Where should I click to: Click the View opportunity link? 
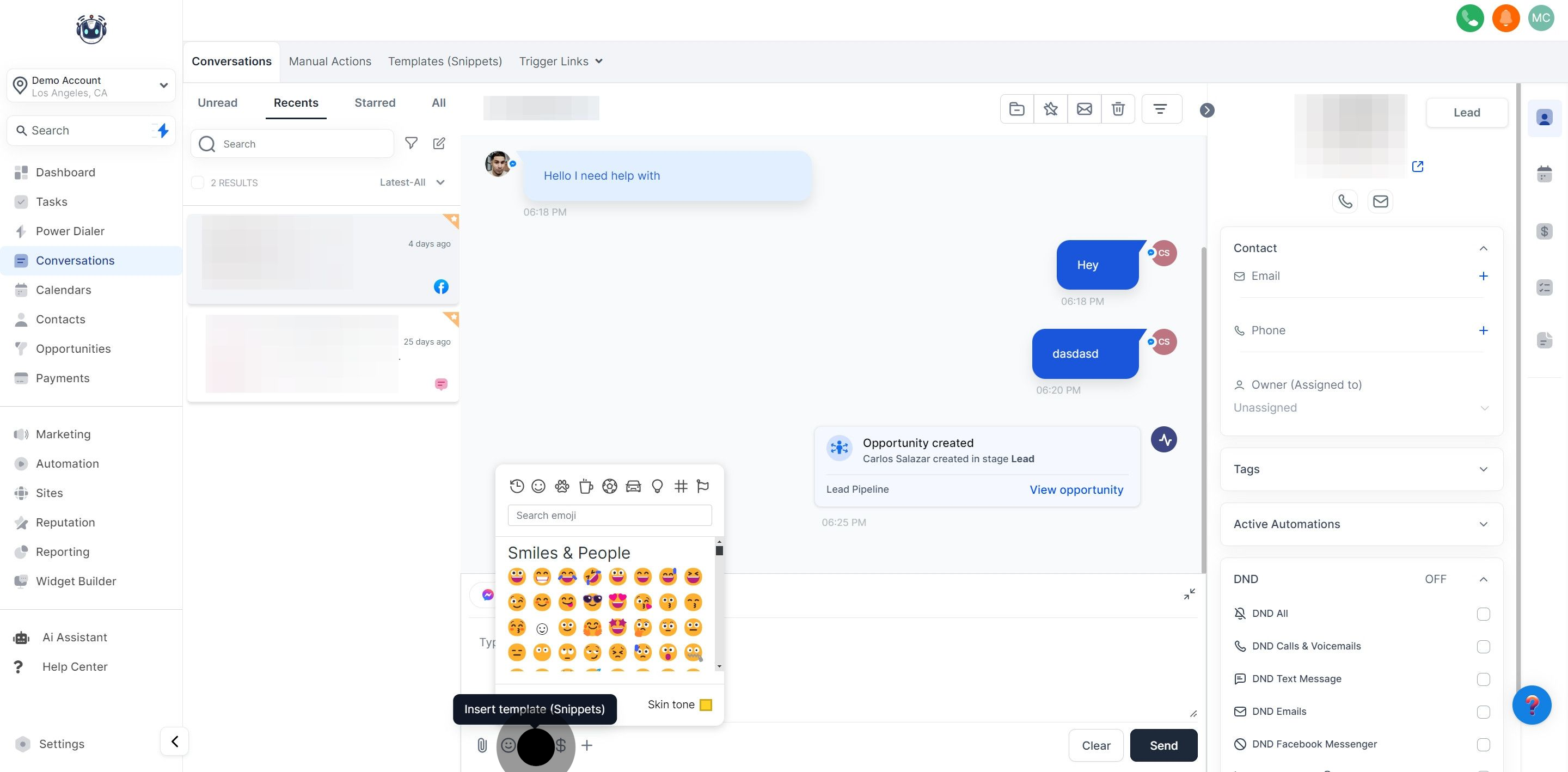point(1076,489)
